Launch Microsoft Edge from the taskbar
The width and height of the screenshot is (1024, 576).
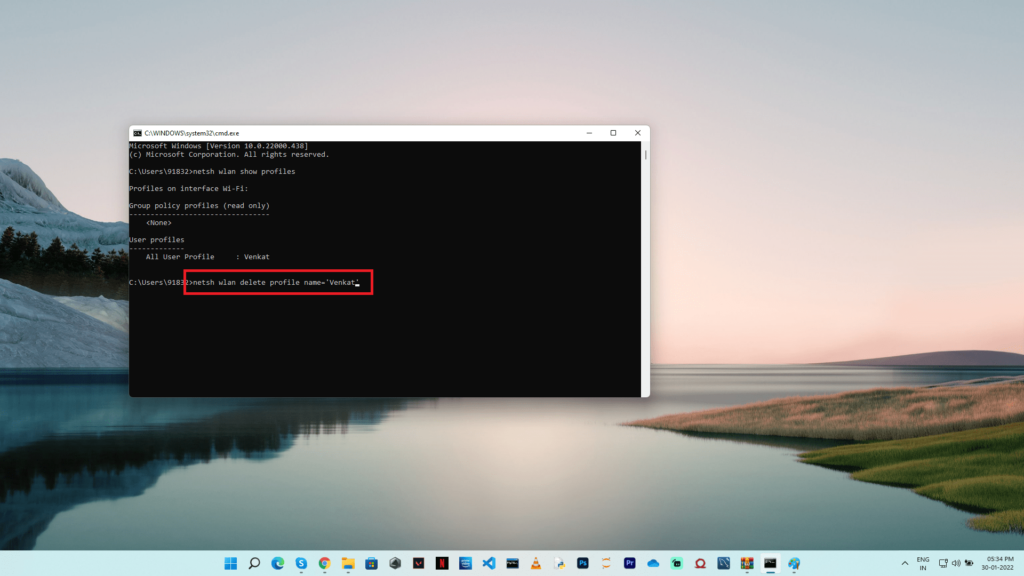pyautogui.click(x=278, y=563)
